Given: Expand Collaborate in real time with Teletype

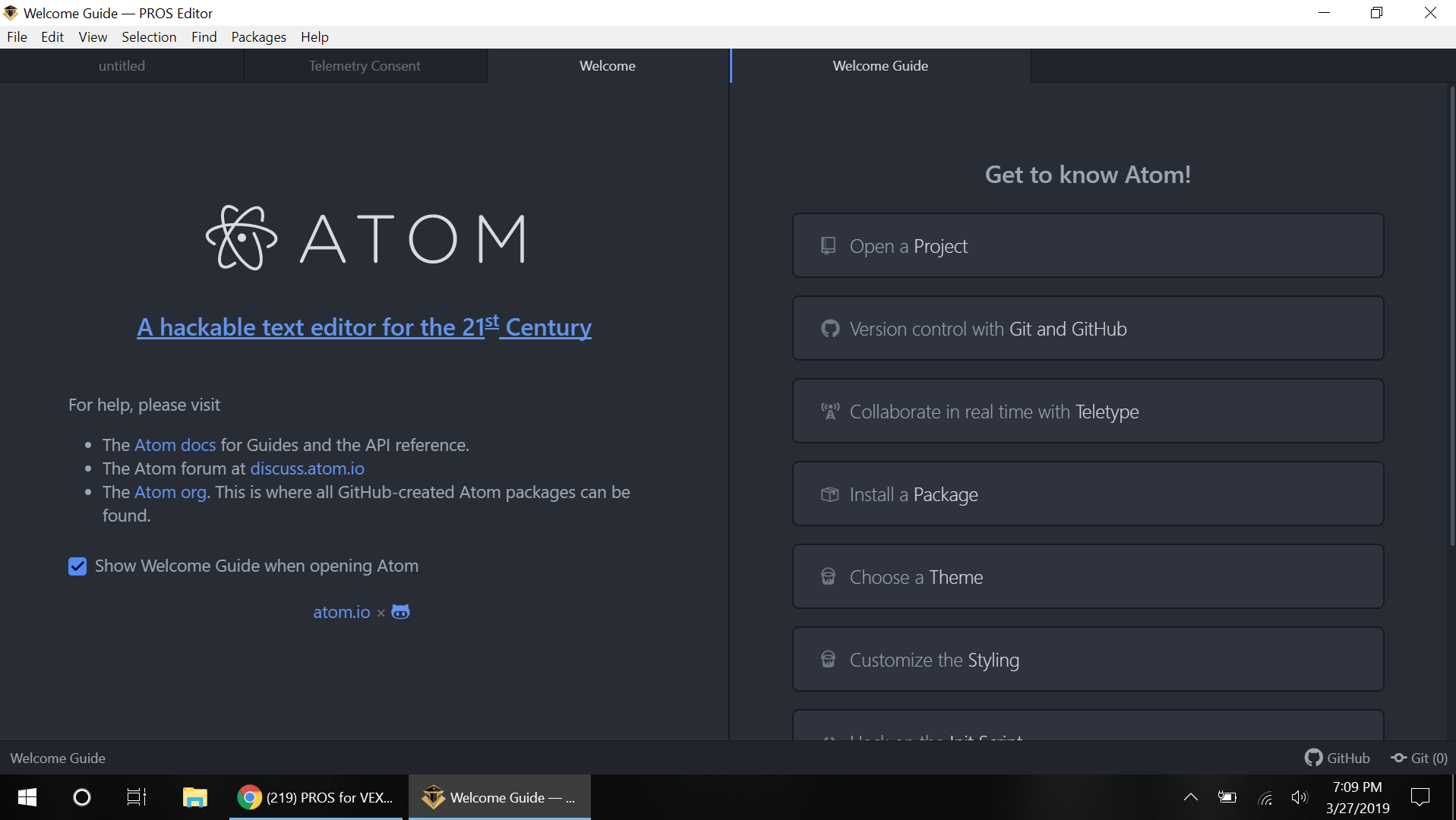Looking at the screenshot, I should (1088, 411).
